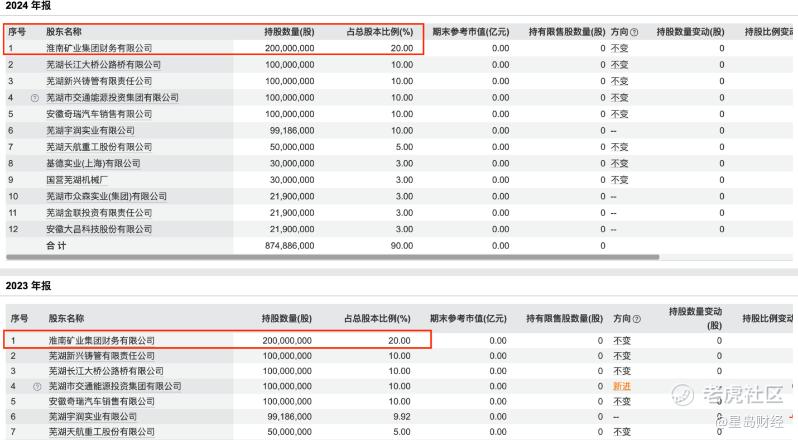Click 持股数量(股) column header in 2023 table
The image size is (798, 440).
[x=287, y=318]
